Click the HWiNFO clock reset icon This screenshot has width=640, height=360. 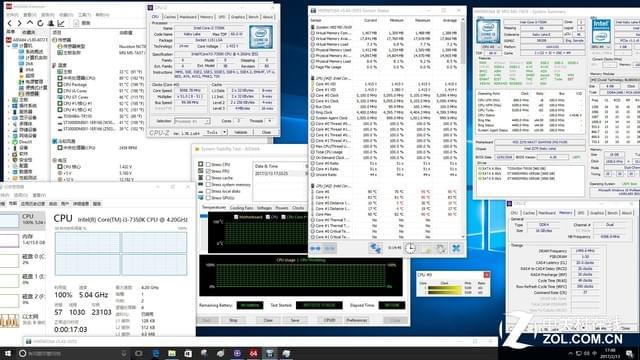[x=410, y=248]
